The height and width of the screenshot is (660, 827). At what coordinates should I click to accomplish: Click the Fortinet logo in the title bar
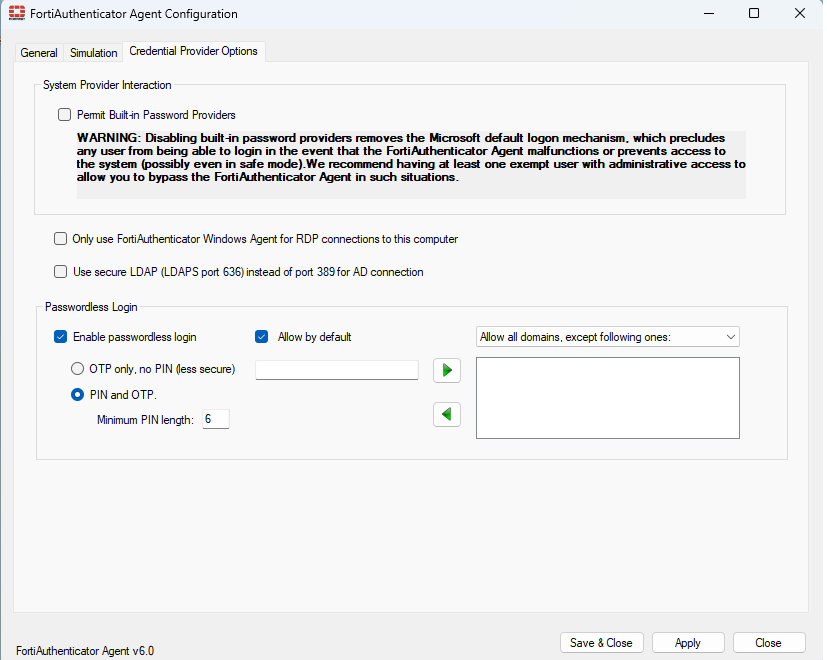click(14, 14)
